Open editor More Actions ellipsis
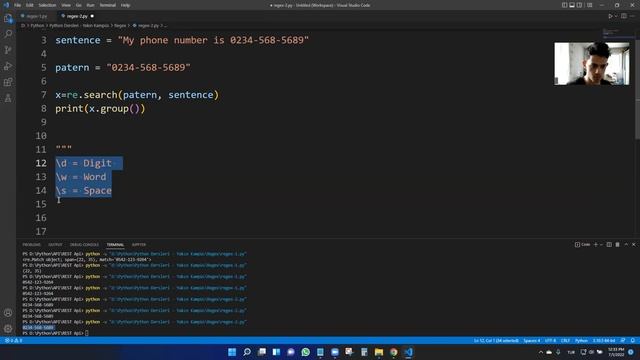640x360 pixels. click(633, 16)
